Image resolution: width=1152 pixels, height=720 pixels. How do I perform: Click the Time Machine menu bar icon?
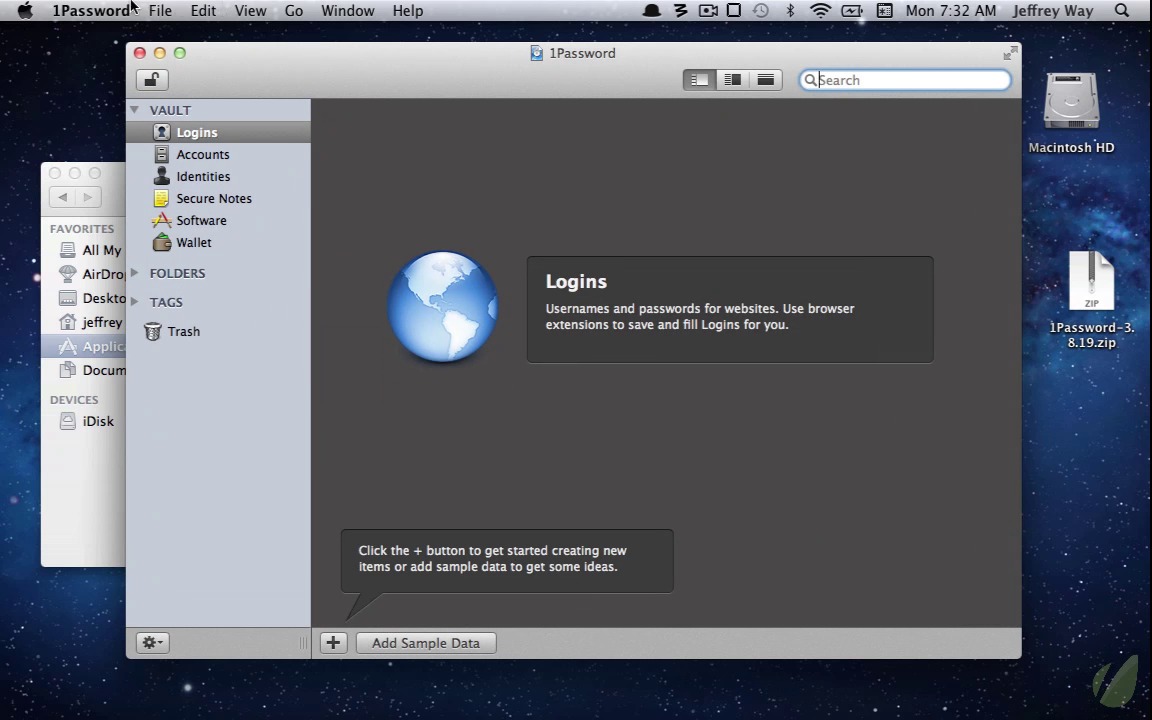pyautogui.click(x=761, y=10)
